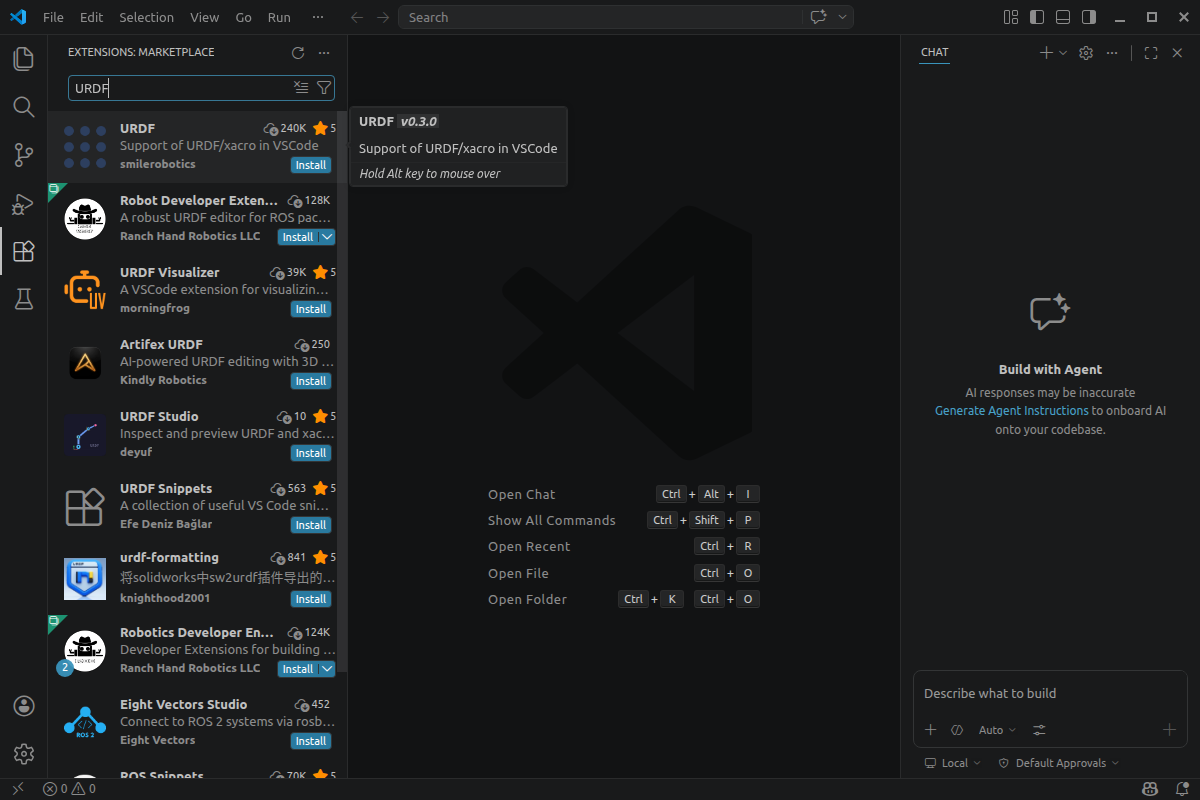Open the Search view in activity bar
This screenshot has height=800, width=1200.
click(x=23, y=107)
